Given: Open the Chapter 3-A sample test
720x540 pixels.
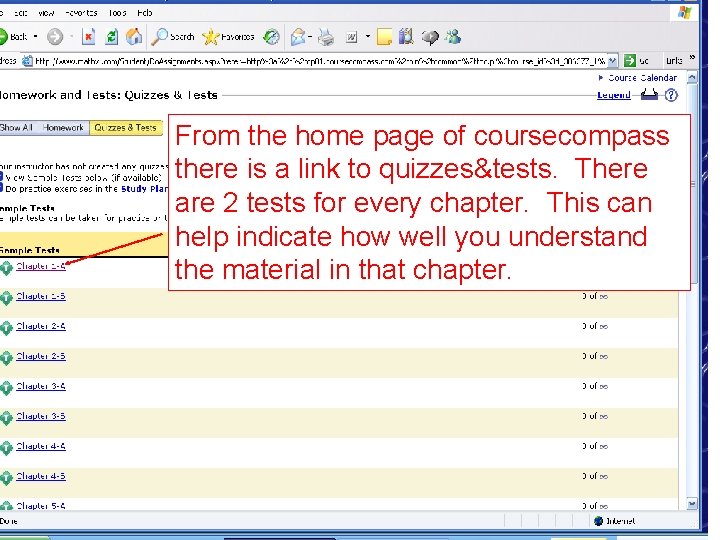Looking at the screenshot, I should click(41, 386).
